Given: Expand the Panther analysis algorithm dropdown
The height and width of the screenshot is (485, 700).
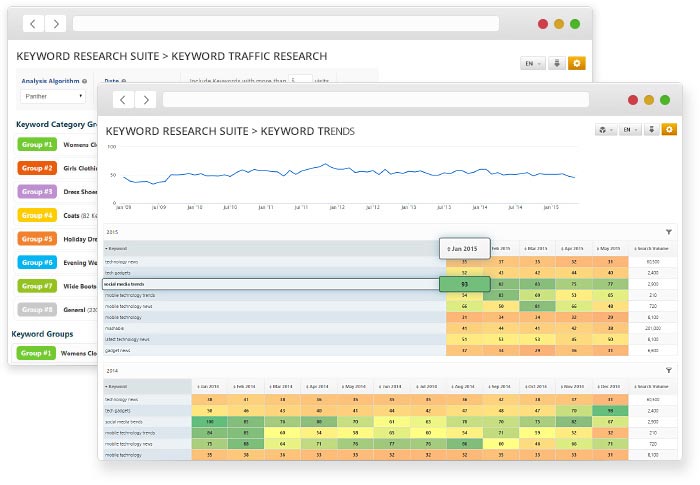Looking at the screenshot, I should coord(53,96).
